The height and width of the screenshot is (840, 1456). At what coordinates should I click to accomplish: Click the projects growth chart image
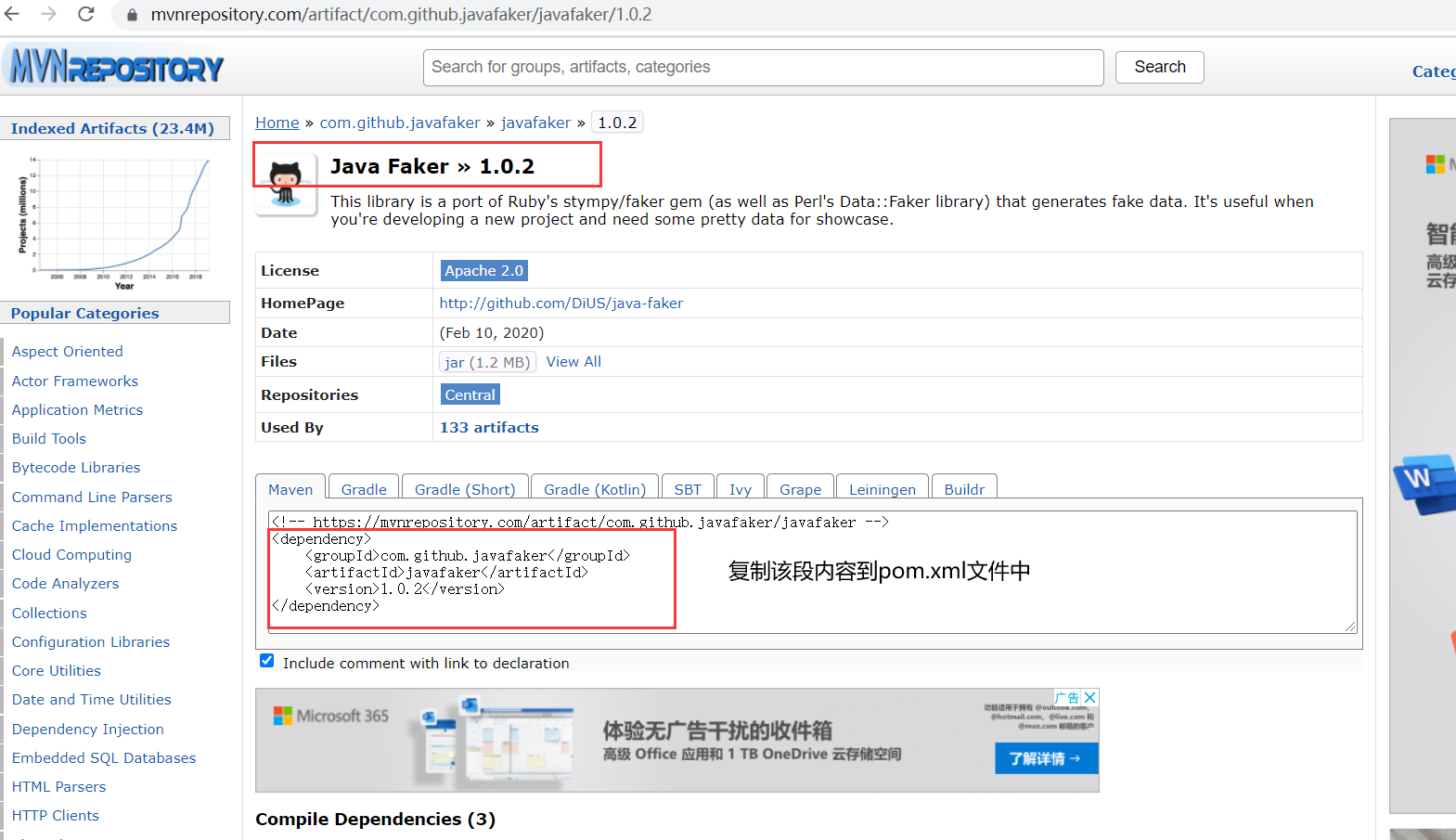[115, 224]
